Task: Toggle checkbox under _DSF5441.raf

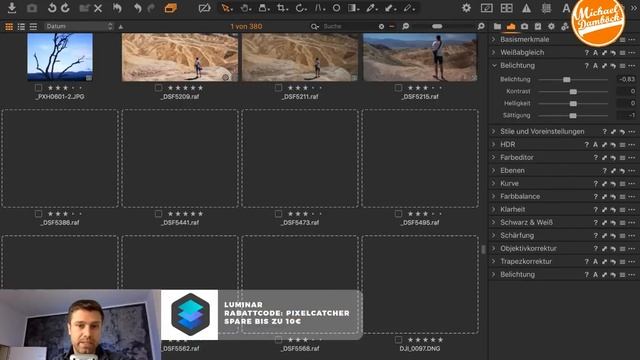Action: click(158, 214)
